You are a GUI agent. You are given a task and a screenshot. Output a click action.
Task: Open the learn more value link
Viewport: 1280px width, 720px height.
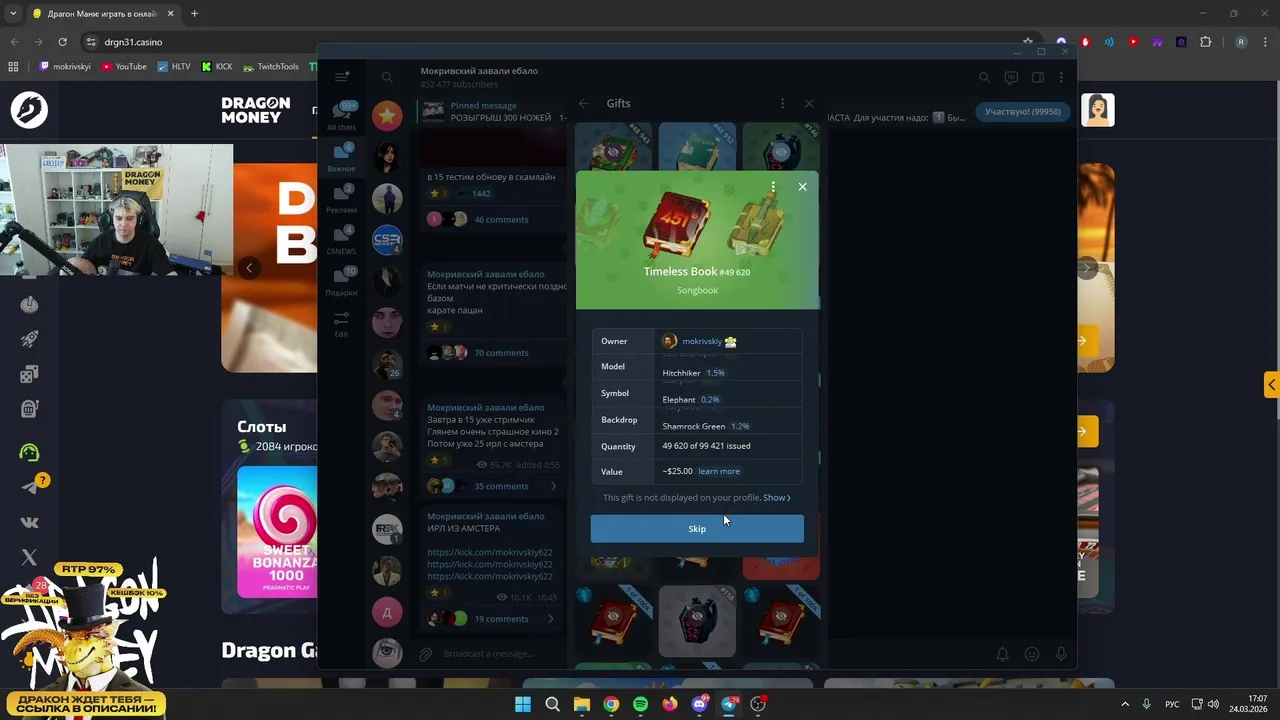719,471
